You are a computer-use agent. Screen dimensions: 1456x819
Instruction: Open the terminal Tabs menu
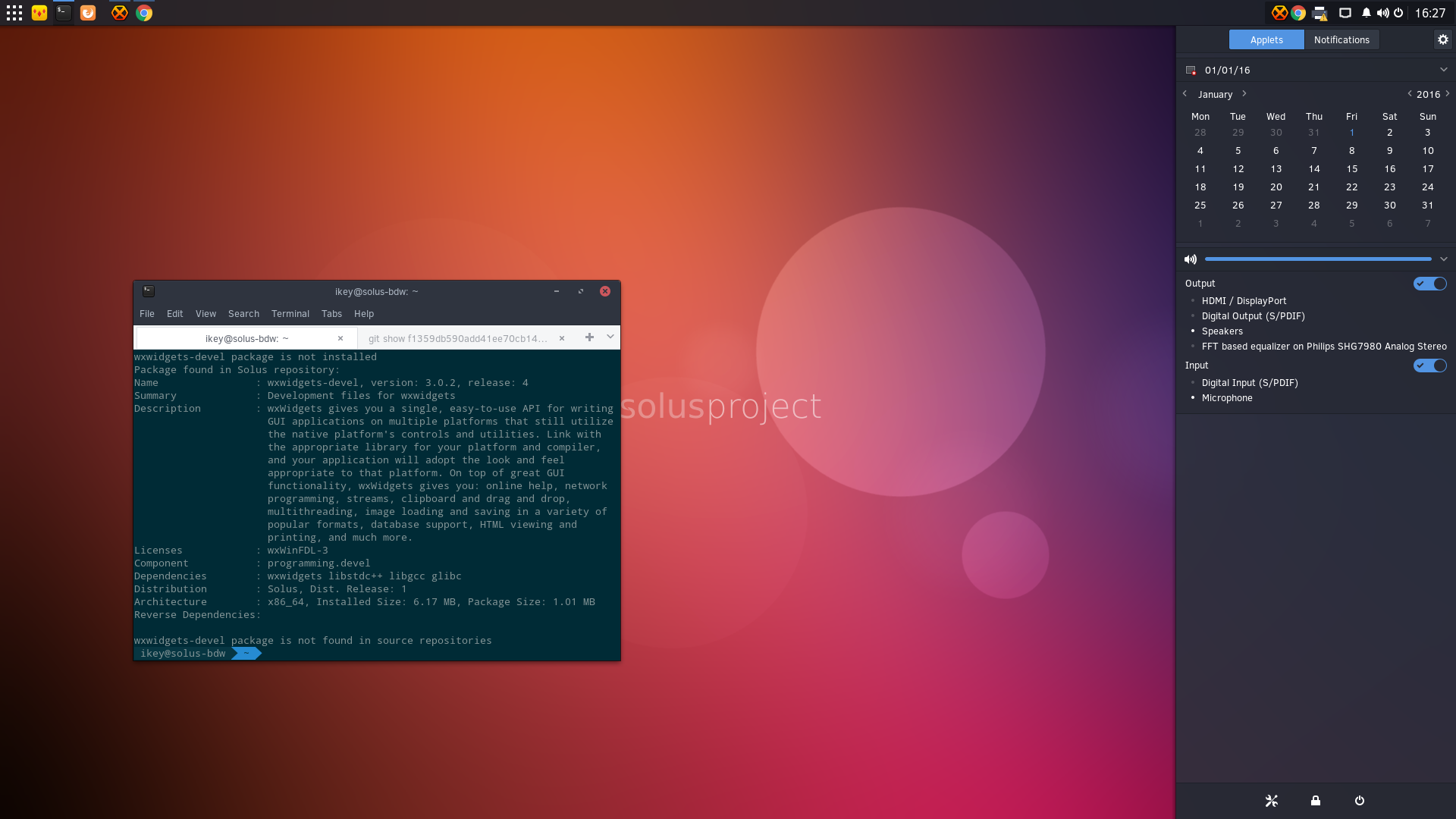tap(331, 314)
